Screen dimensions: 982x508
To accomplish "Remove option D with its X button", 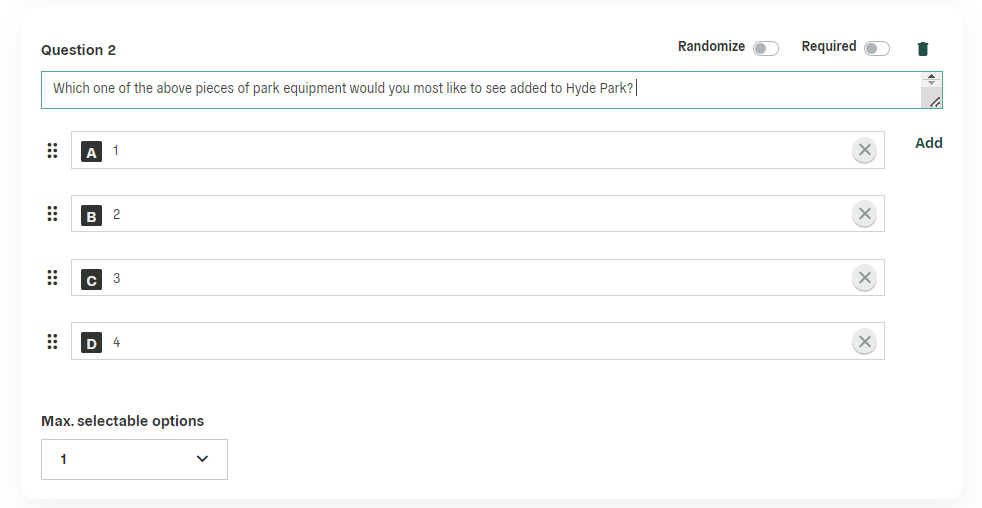I will 864,342.
